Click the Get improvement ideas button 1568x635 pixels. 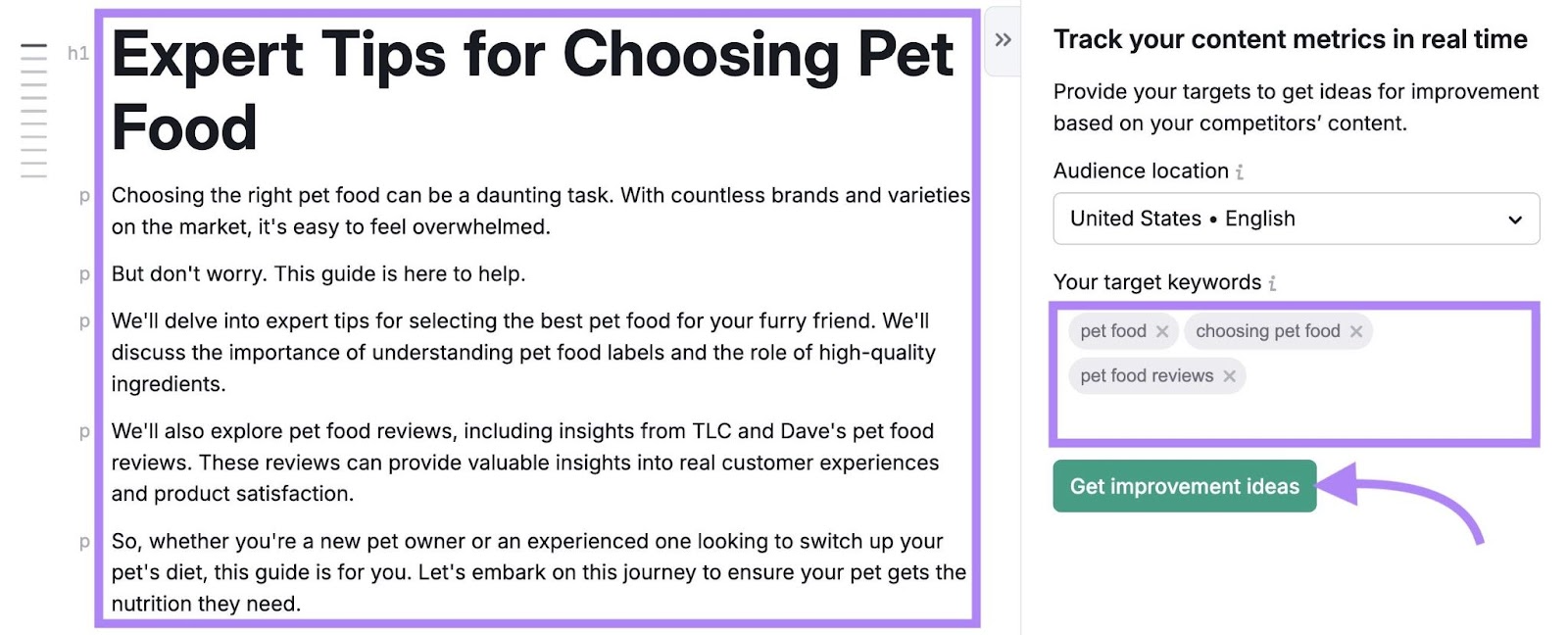(x=1184, y=486)
